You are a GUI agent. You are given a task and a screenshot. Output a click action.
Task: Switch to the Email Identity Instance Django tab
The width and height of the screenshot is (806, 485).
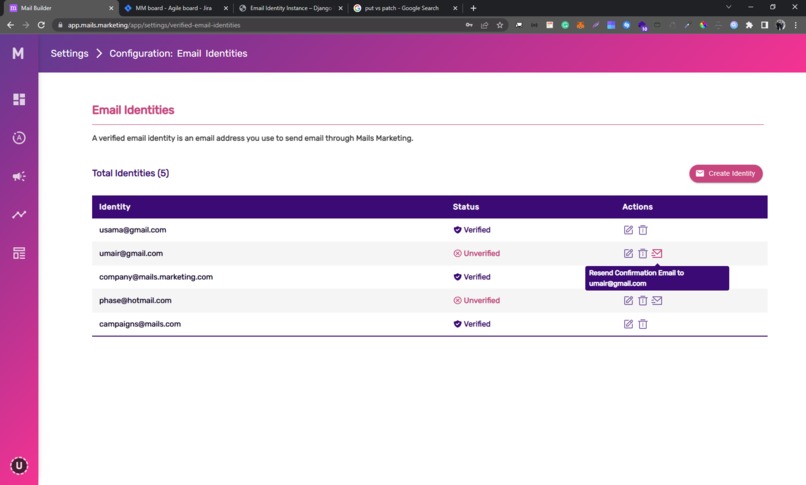[290, 8]
